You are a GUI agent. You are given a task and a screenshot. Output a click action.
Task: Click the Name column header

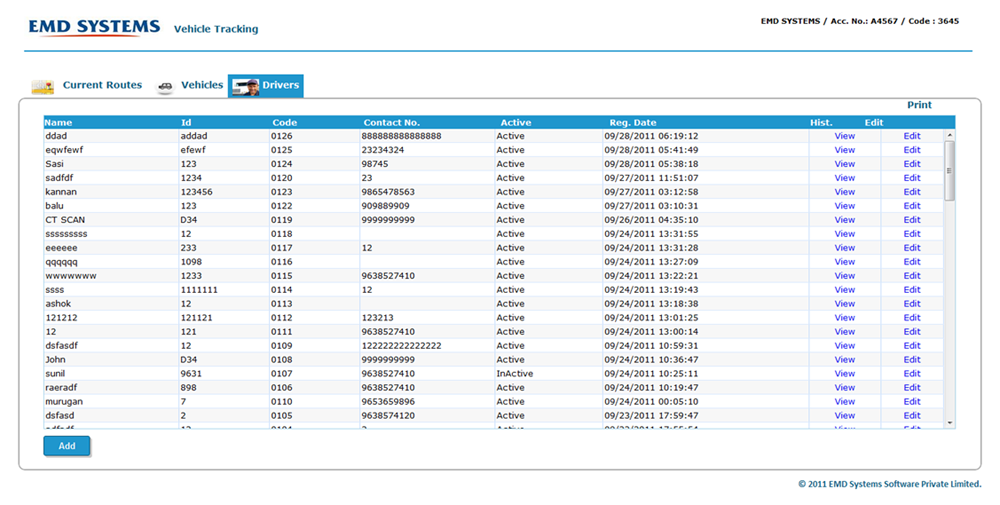coord(59,122)
